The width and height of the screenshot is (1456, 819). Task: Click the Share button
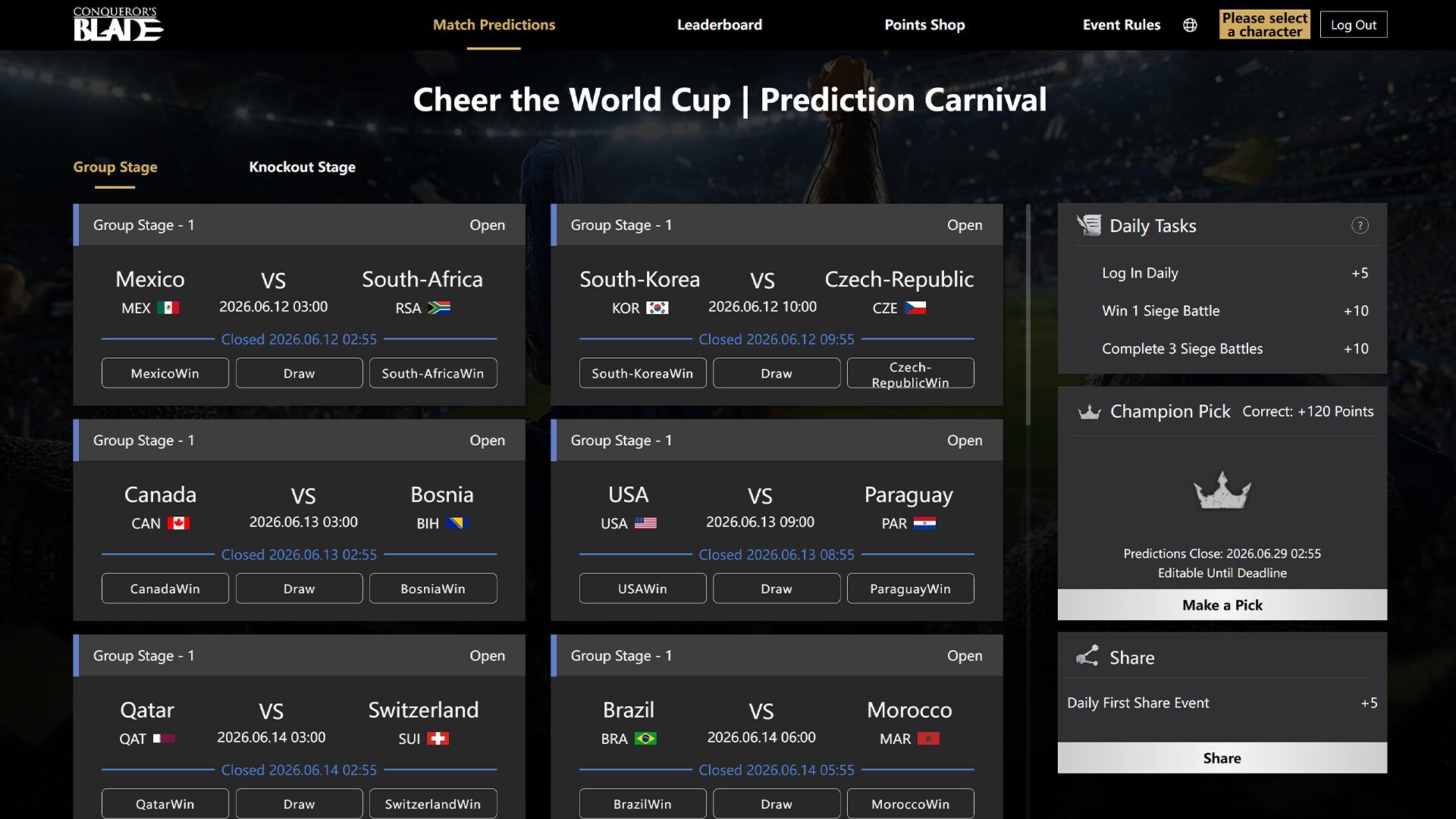click(x=1222, y=758)
